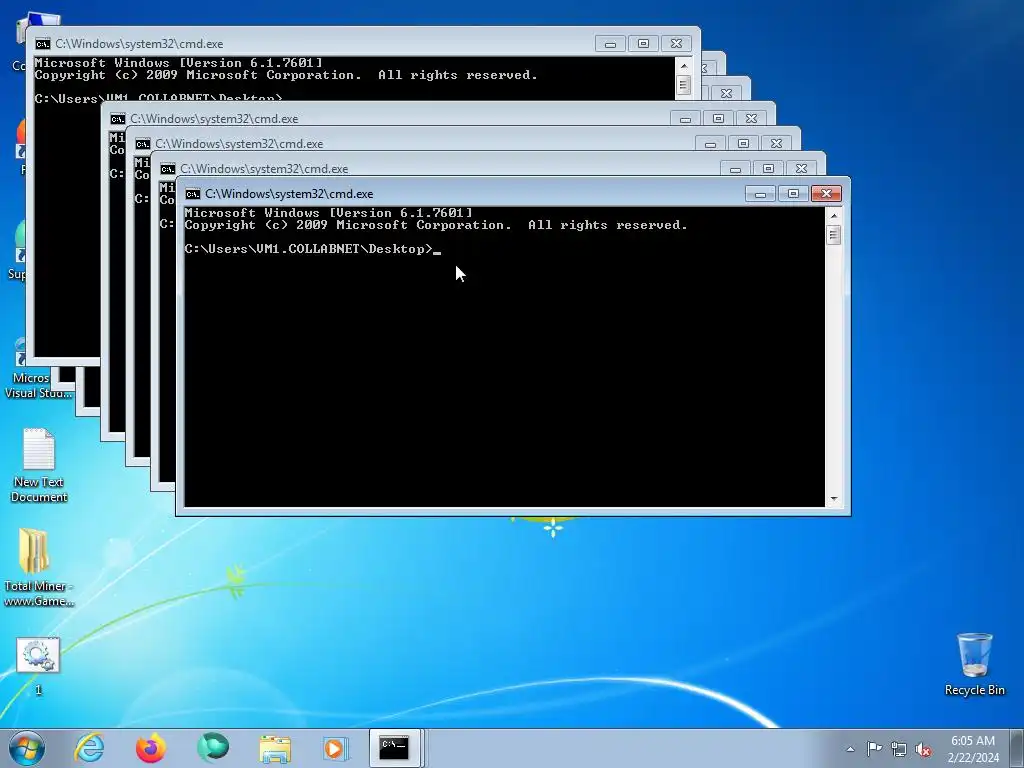This screenshot has width=1024, height=768.
Task: Click the muted volume speaker icon
Action: click(x=923, y=750)
